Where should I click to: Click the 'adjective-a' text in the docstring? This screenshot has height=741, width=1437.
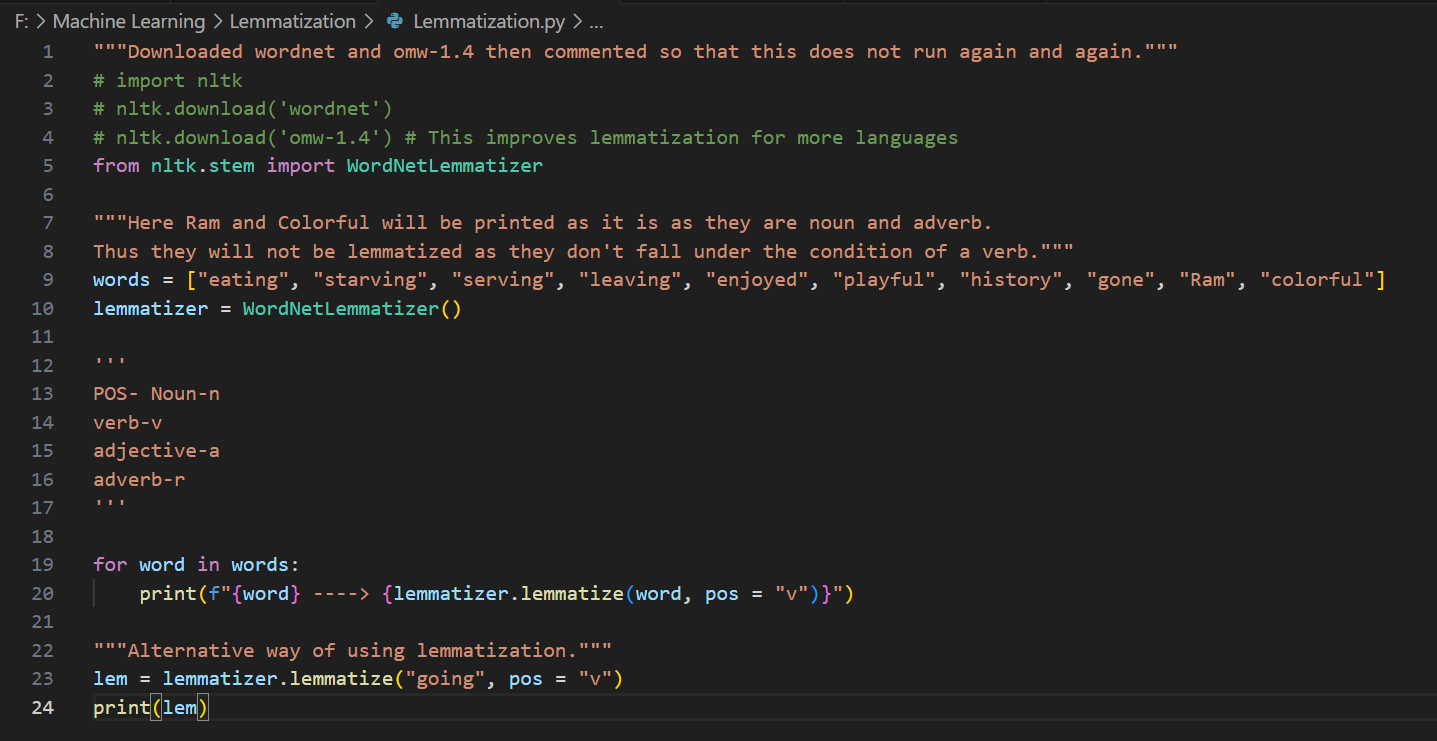coord(157,451)
